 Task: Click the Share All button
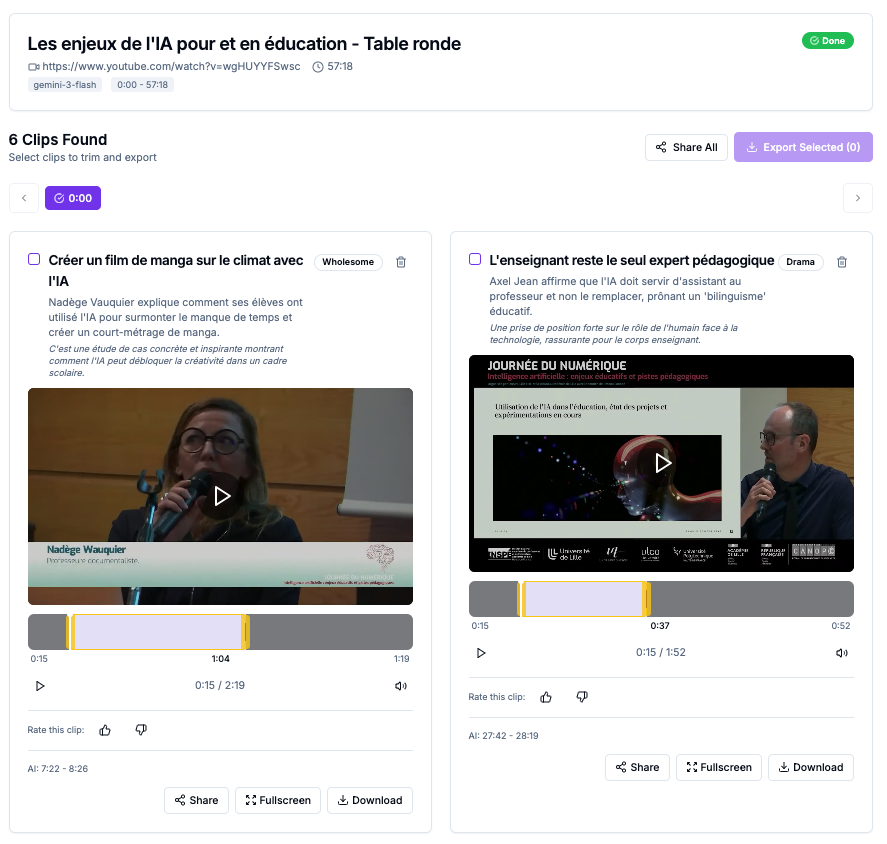pos(686,148)
